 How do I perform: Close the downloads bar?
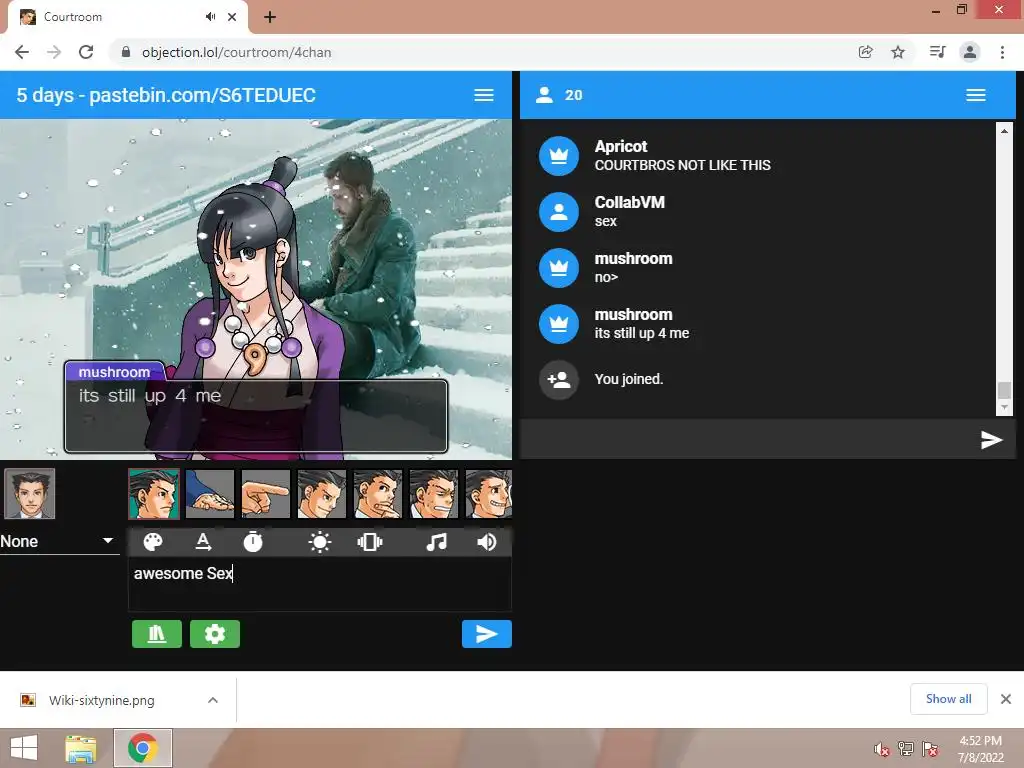point(1006,699)
